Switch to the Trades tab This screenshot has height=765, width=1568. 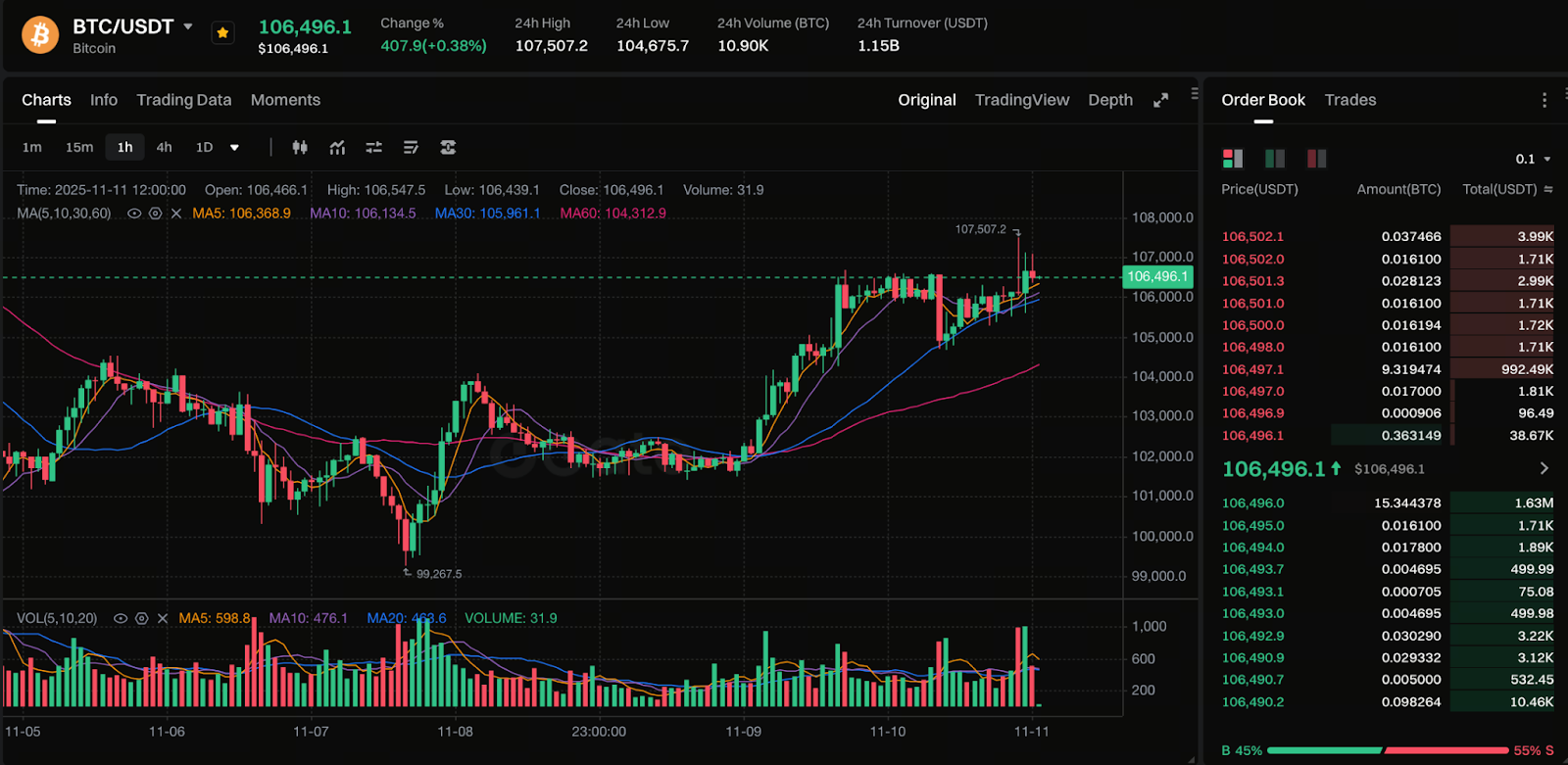(x=1349, y=100)
